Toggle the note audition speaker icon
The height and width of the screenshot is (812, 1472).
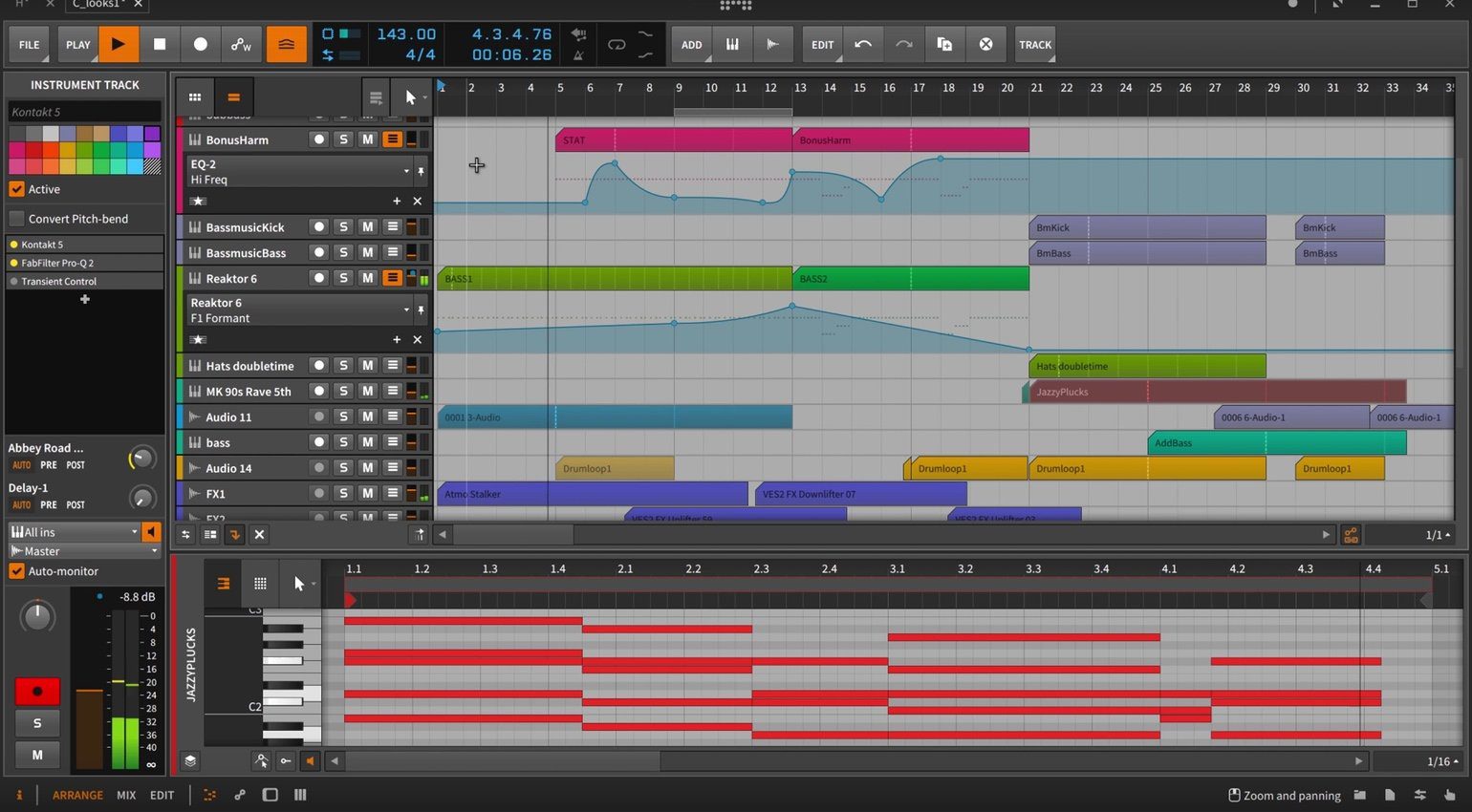[x=310, y=761]
